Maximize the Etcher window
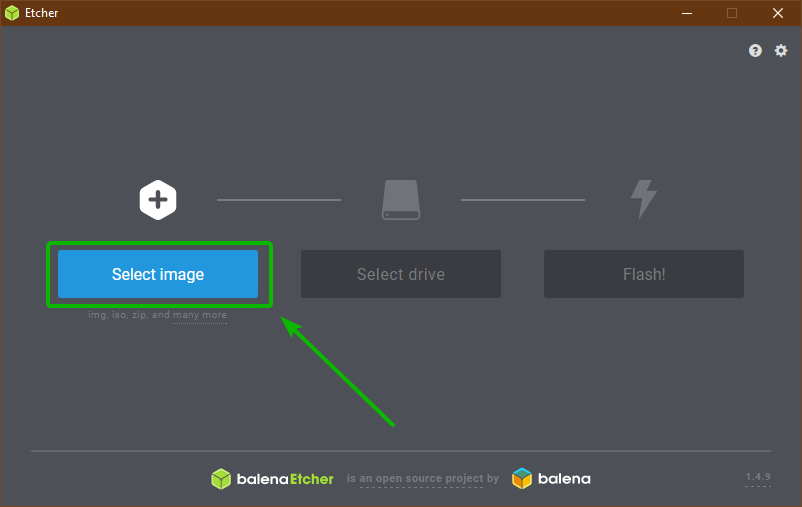Screen dimensions: 802x507 (x=732, y=13)
